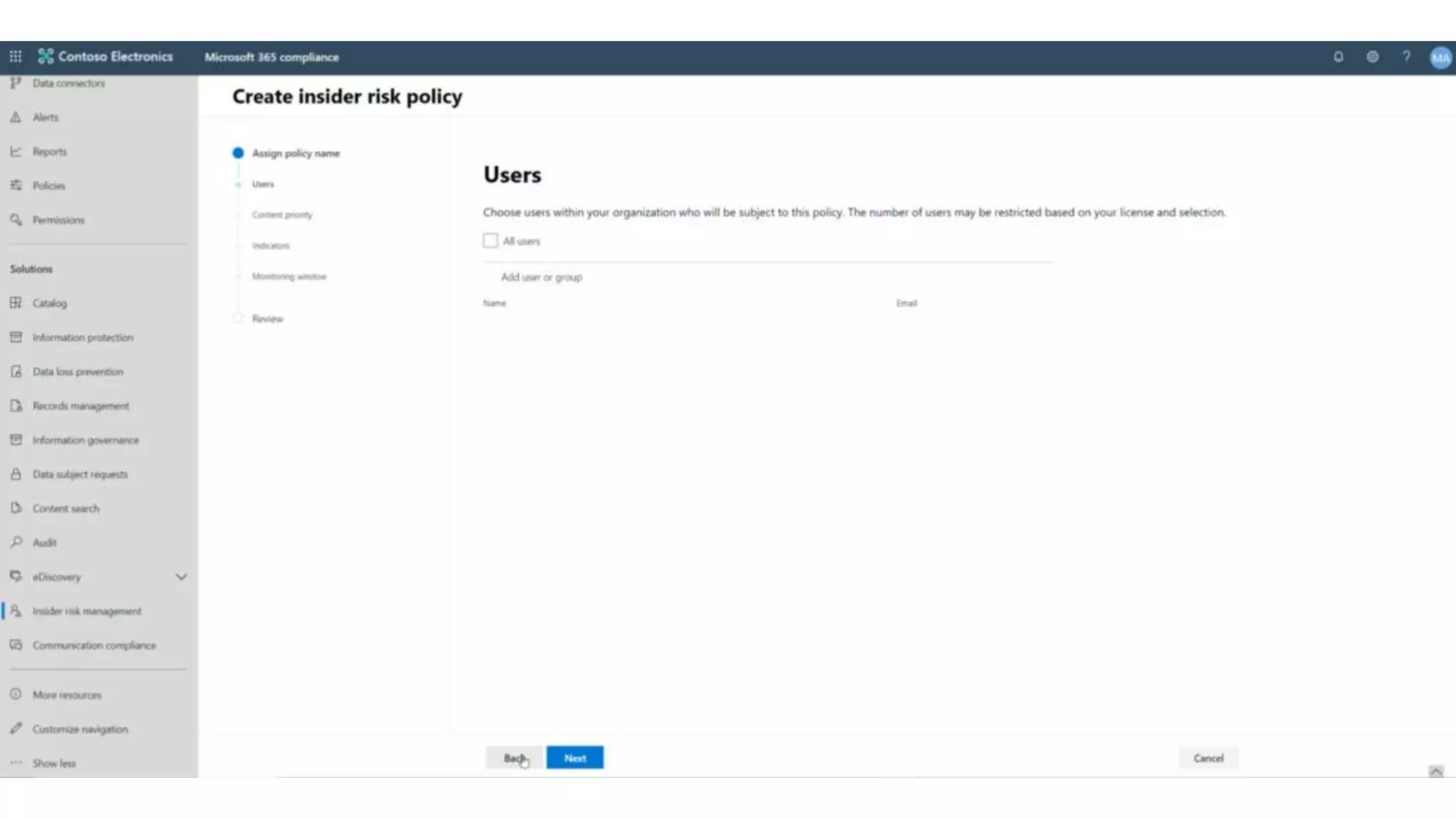Click the Next button
Image resolution: width=1456 pixels, height=819 pixels.
[574, 758]
